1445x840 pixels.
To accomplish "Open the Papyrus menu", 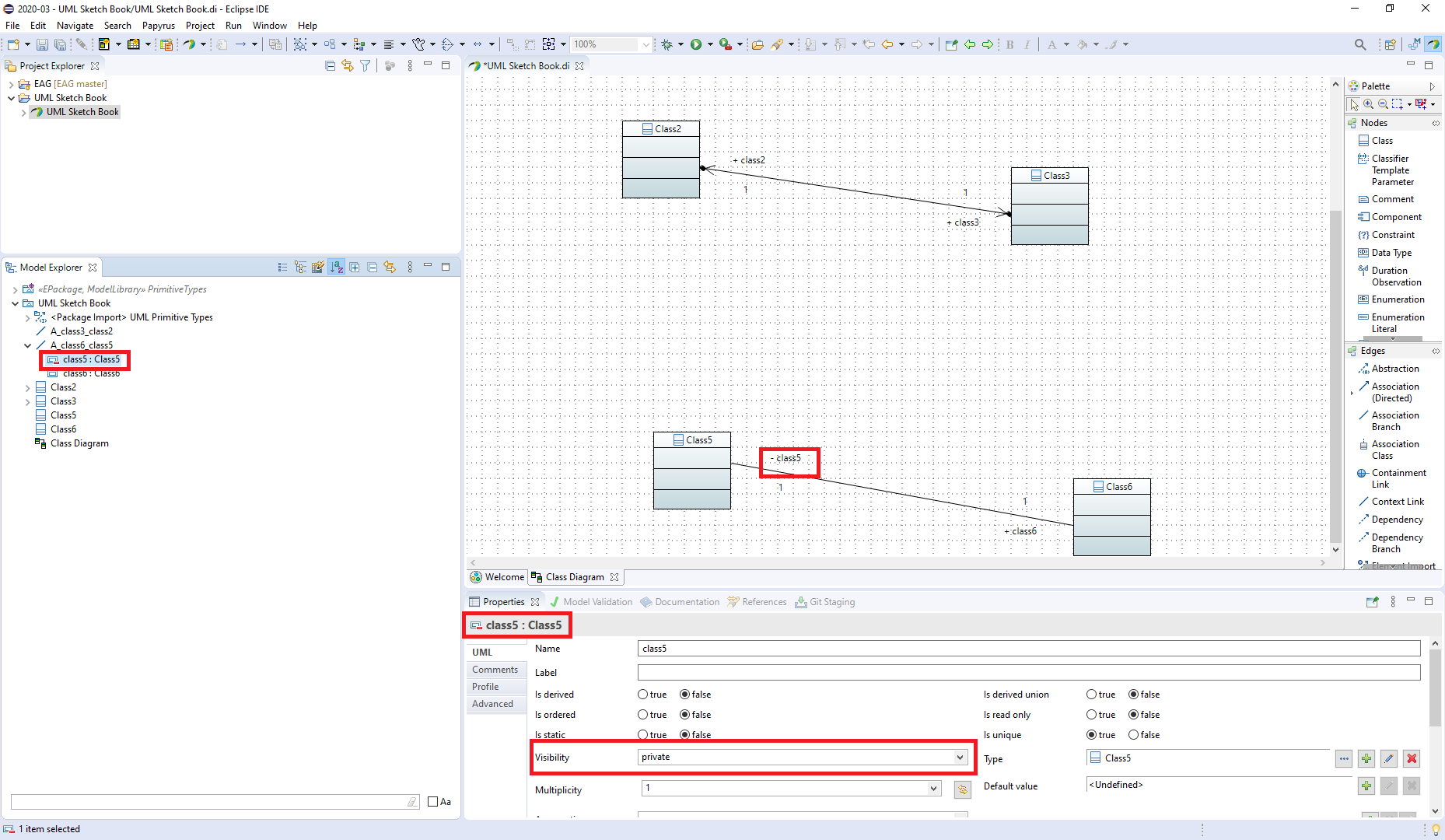I will tap(158, 26).
